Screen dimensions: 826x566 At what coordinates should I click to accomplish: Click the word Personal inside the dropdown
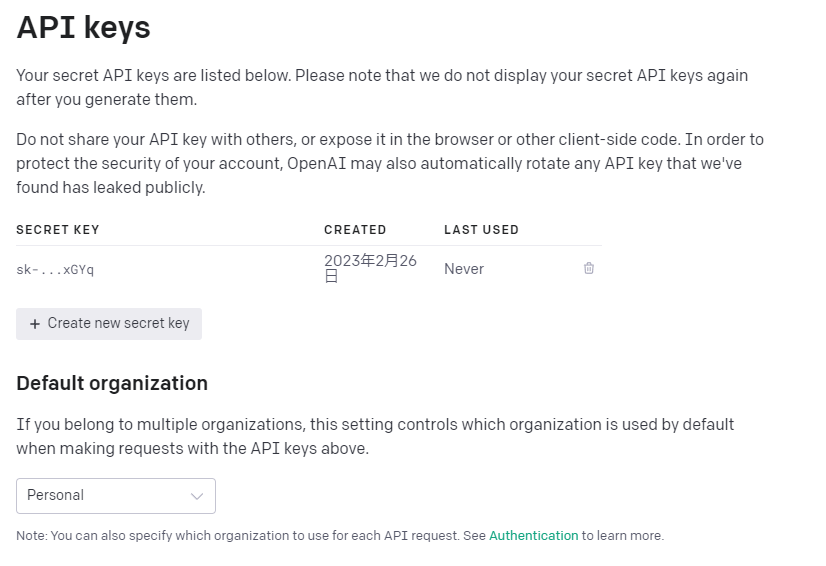(x=56, y=496)
